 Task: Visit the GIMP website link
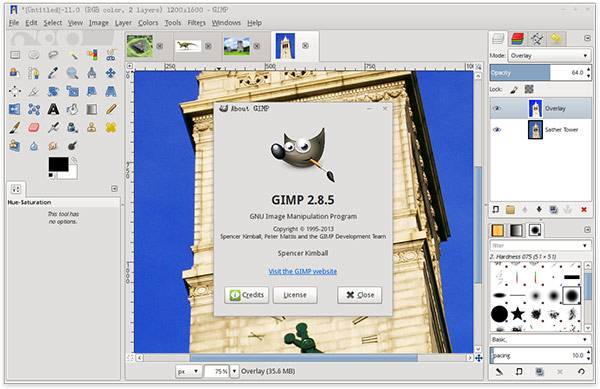pyautogui.click(x=302, y=271)
